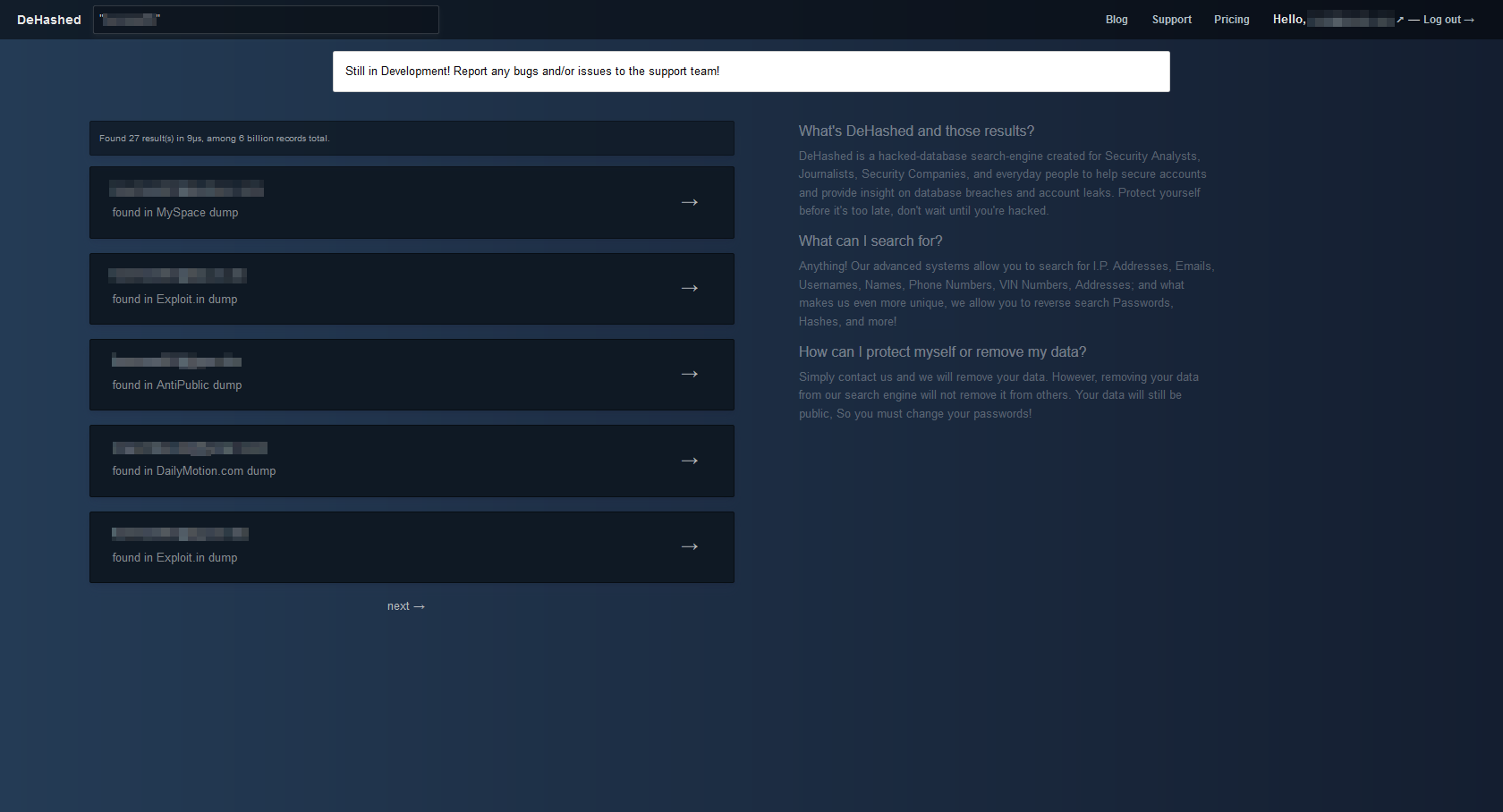Click the "found in DailyMotion.com dump" text
Viewport: 1503px width, 812px height.
tap(194, 471)
